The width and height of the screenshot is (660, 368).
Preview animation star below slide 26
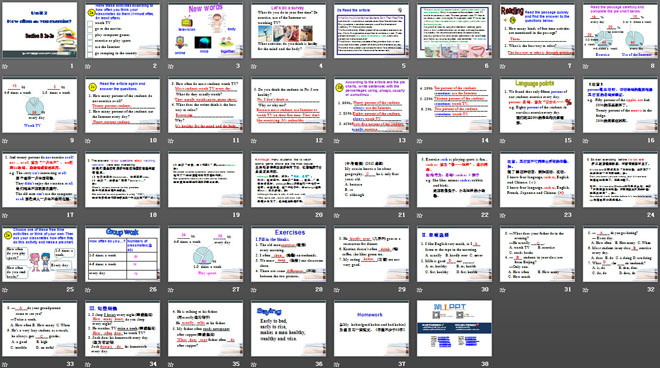[x=88, y=290]
